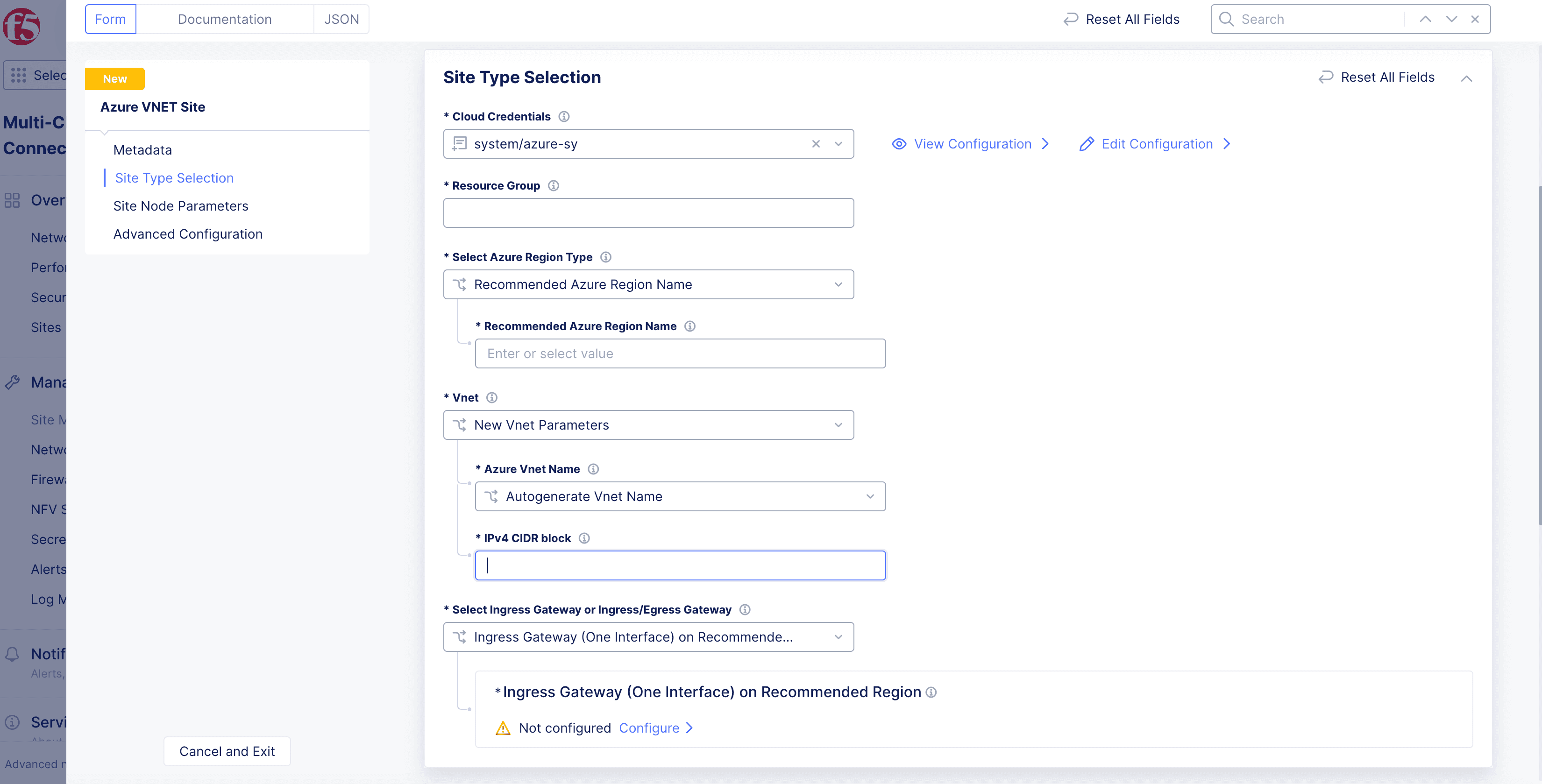Click info icon beside Cloud Credentials
The height and width of the screenshot is (784, 1542).
(564, 117)
